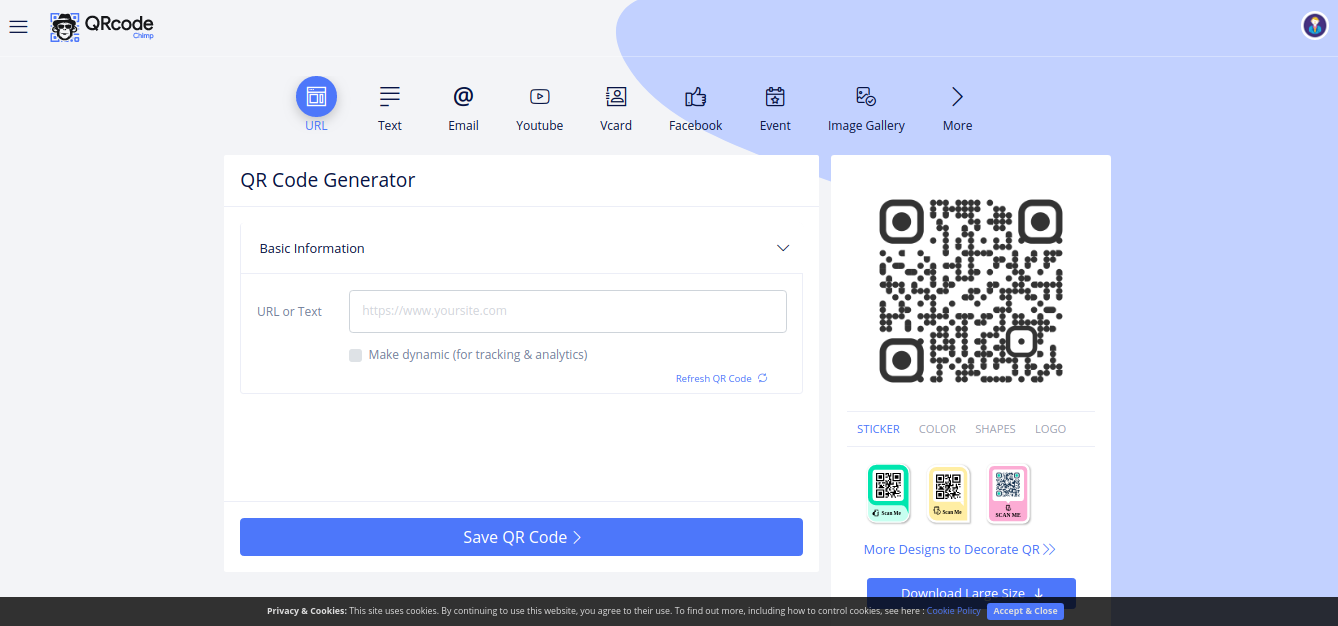Open the Image Gallery QR code type
Image resolution: width=1338 pixels, height=626 pixels.
click(865, 97)
